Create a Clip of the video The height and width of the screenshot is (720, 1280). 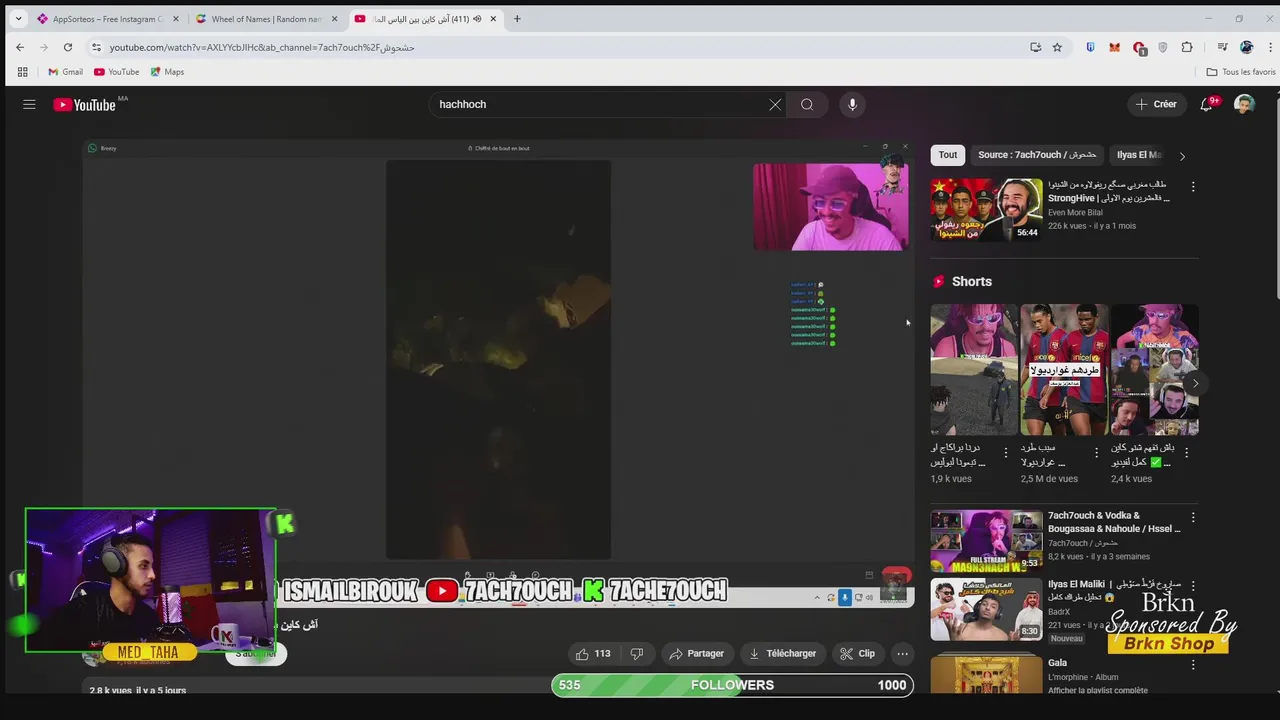pos(857,653)
